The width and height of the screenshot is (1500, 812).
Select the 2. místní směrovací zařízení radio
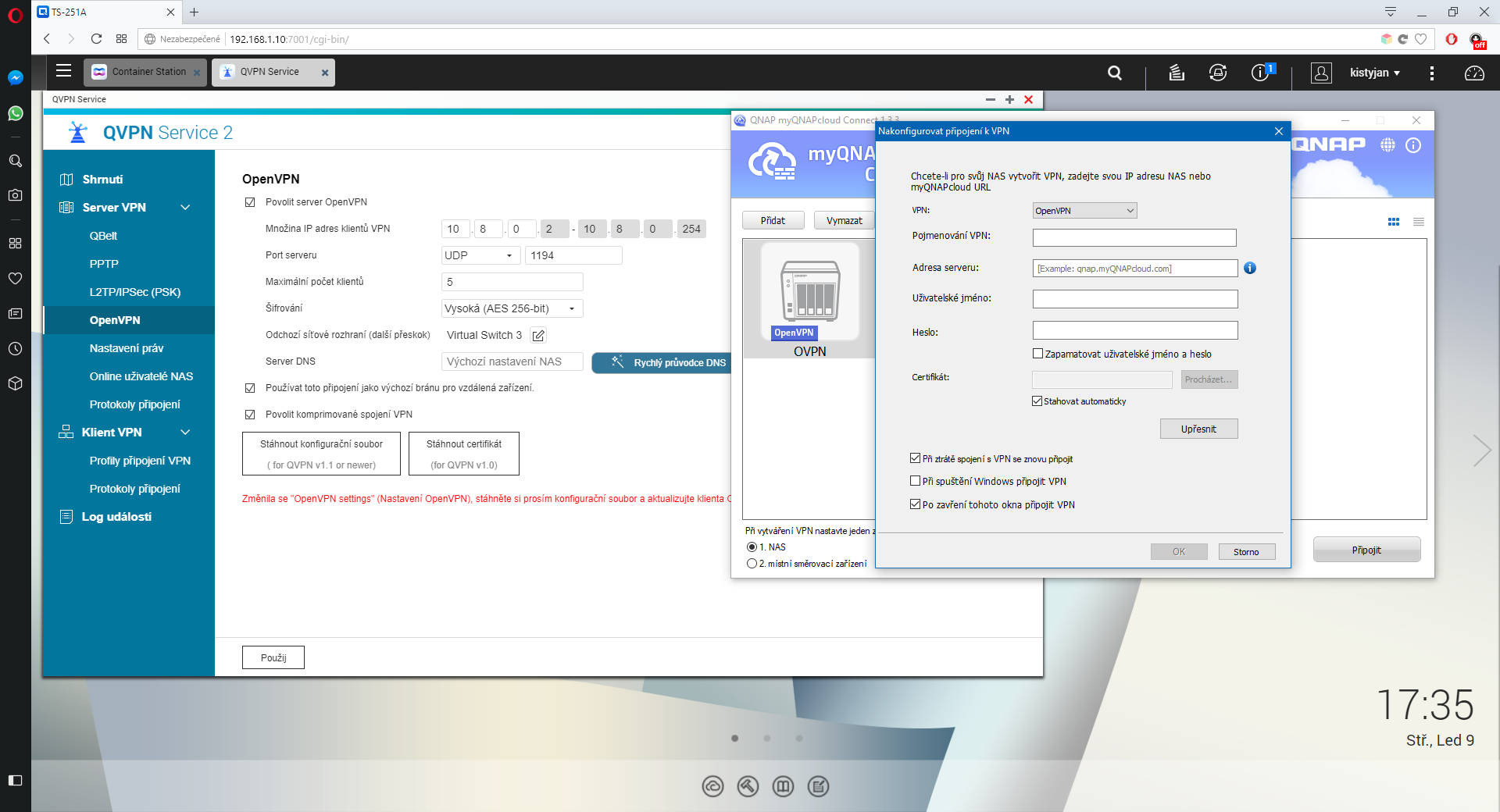pyautogui.click(x=752, y=564)
